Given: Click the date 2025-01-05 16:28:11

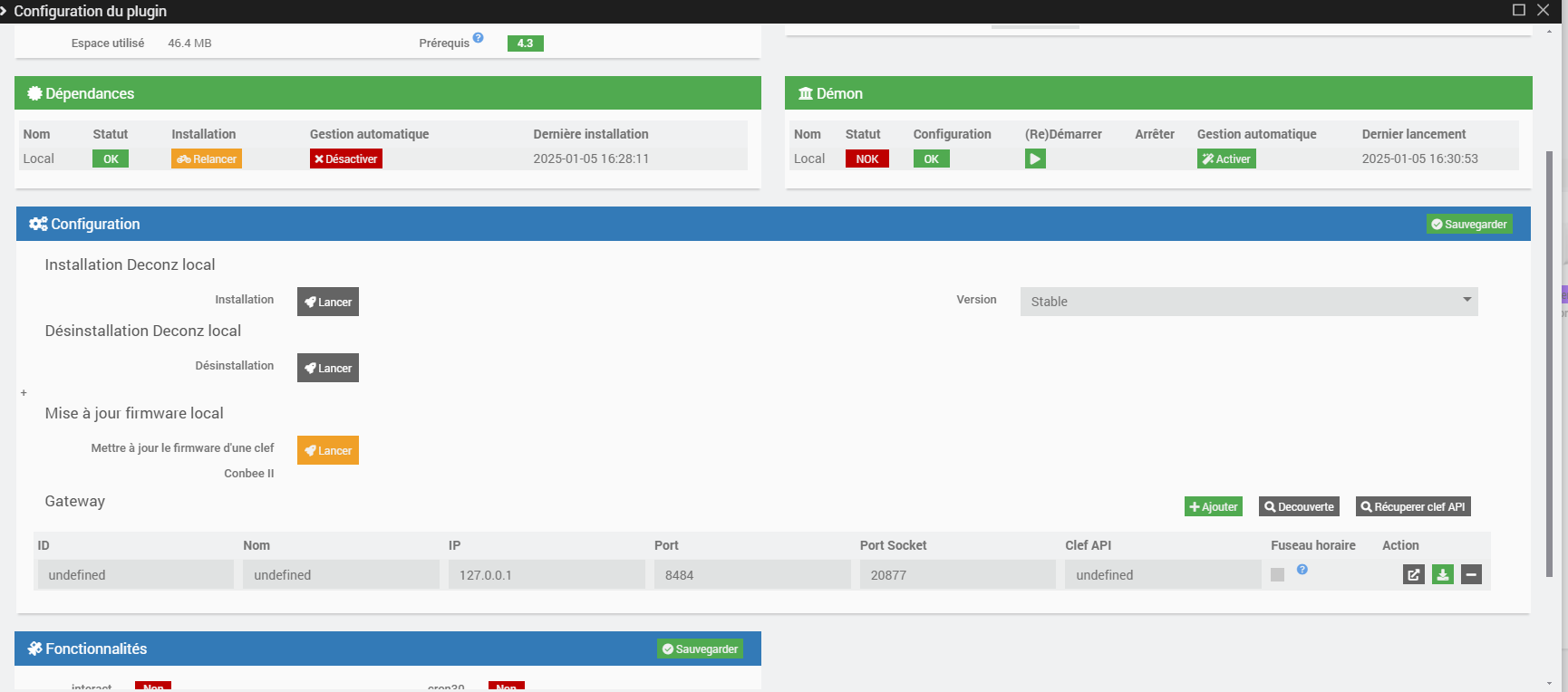Looking at the screenshot, I should [591, 159].
